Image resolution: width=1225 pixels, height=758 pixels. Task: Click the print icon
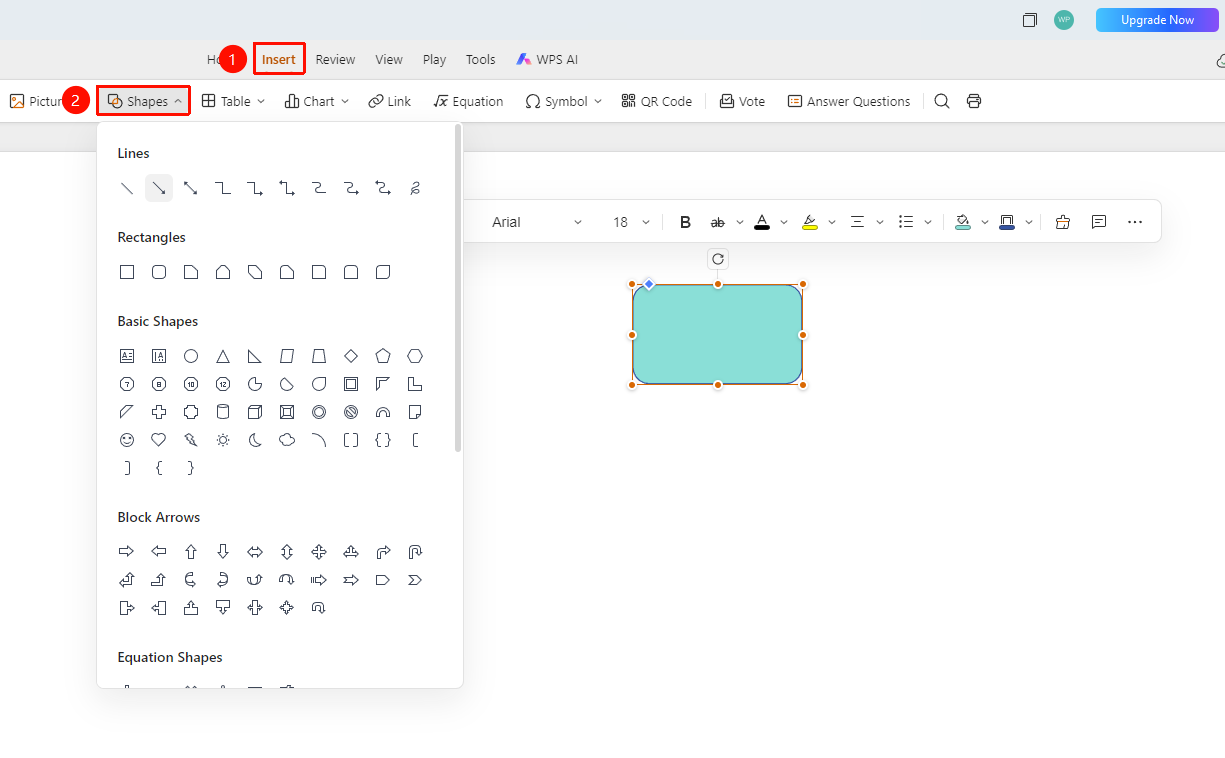974,101
